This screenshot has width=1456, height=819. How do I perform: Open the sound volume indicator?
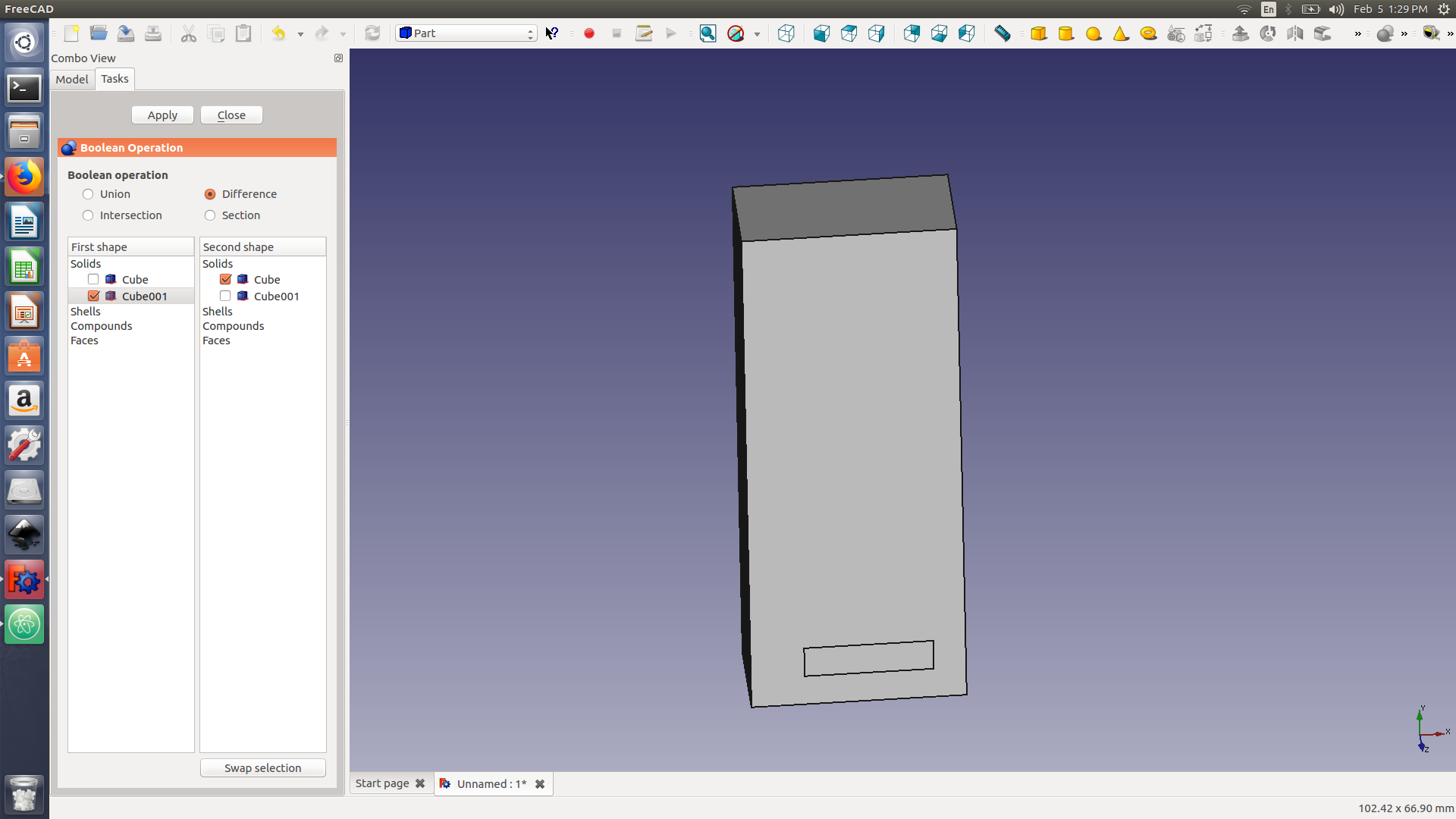(1336, 9)
